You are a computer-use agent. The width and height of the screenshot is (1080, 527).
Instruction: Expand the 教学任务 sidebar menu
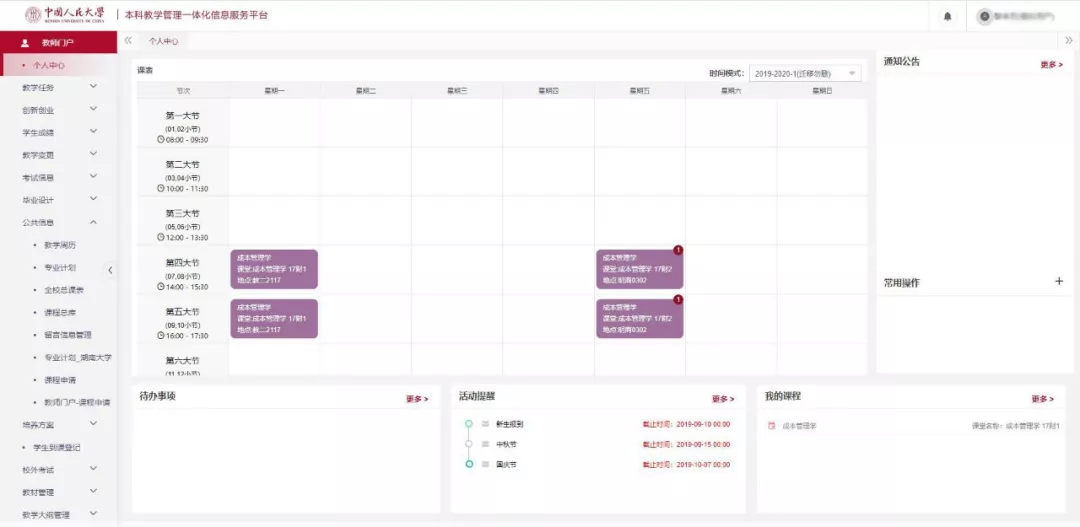coord(58,87)
